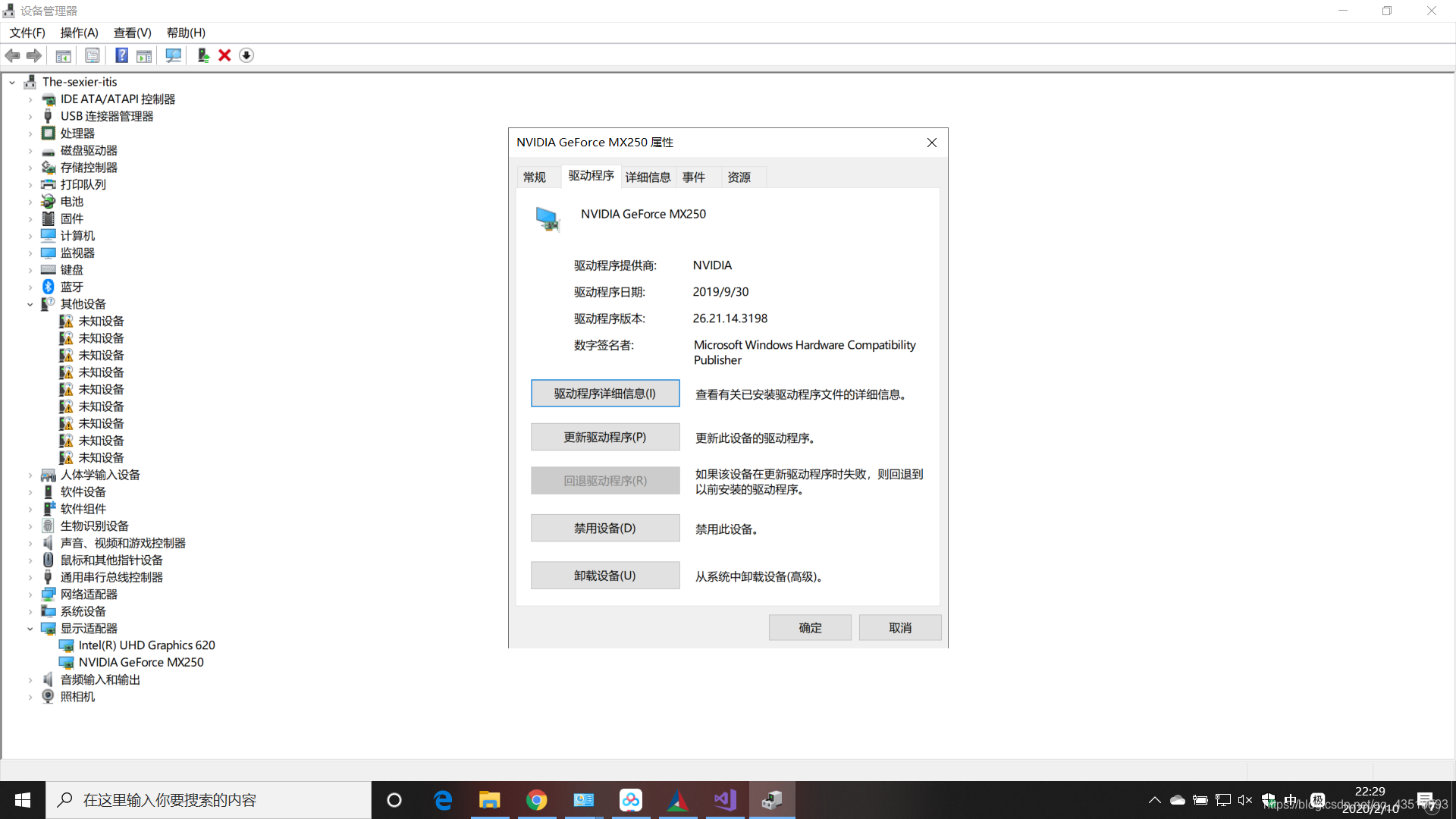
Task: Click the Scan for hardware changes icon
Action: pyautogui.click(x=173, y=55)
